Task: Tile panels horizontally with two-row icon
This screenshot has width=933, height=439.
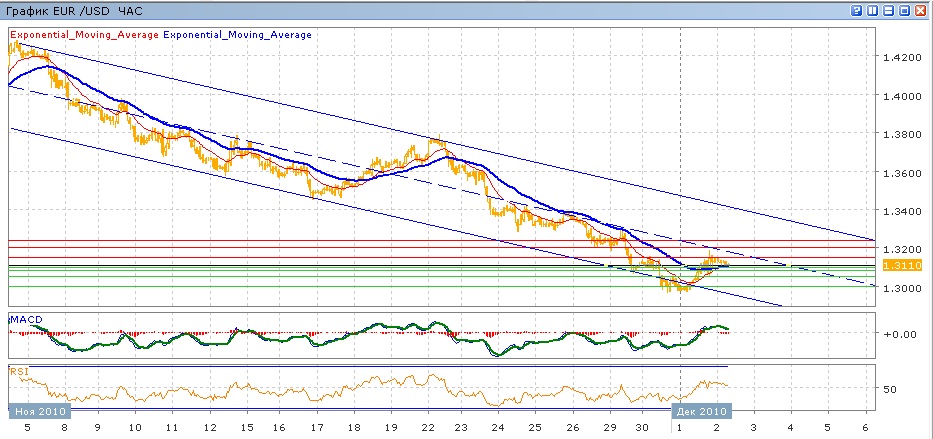Action: point(890,10)
